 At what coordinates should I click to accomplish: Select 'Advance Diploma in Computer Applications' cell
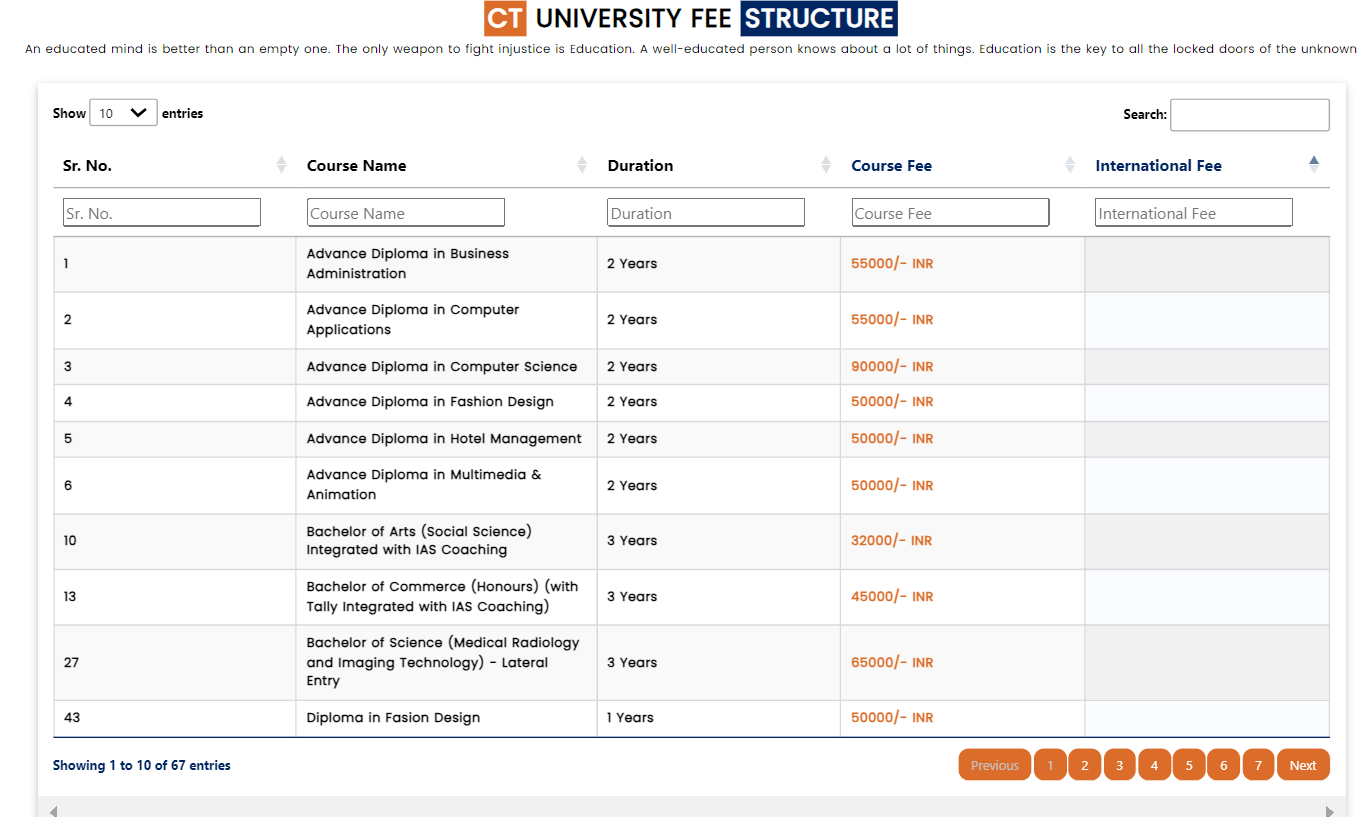point(446,320)
